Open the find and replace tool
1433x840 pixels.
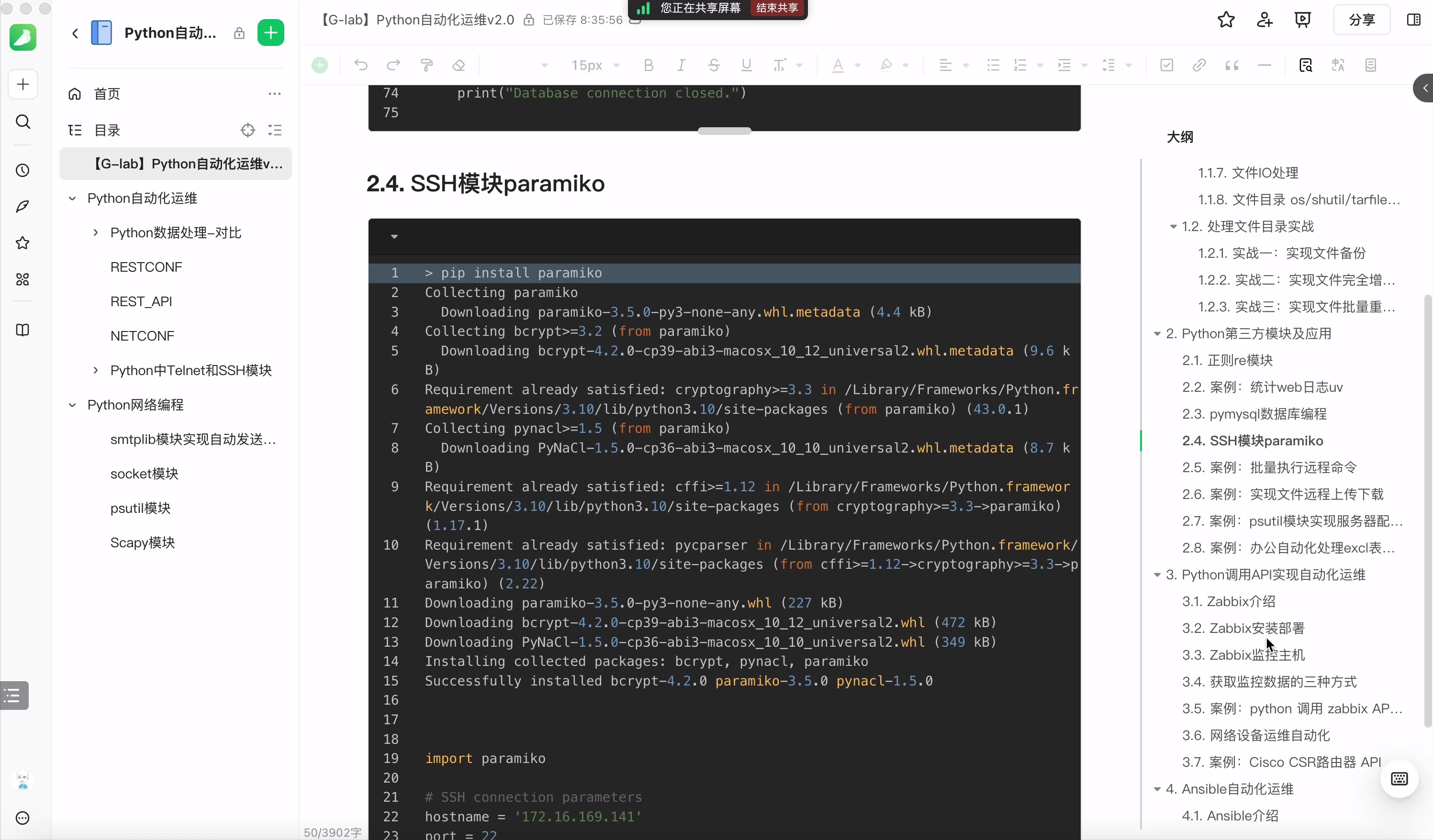[x=1306, y=66]
